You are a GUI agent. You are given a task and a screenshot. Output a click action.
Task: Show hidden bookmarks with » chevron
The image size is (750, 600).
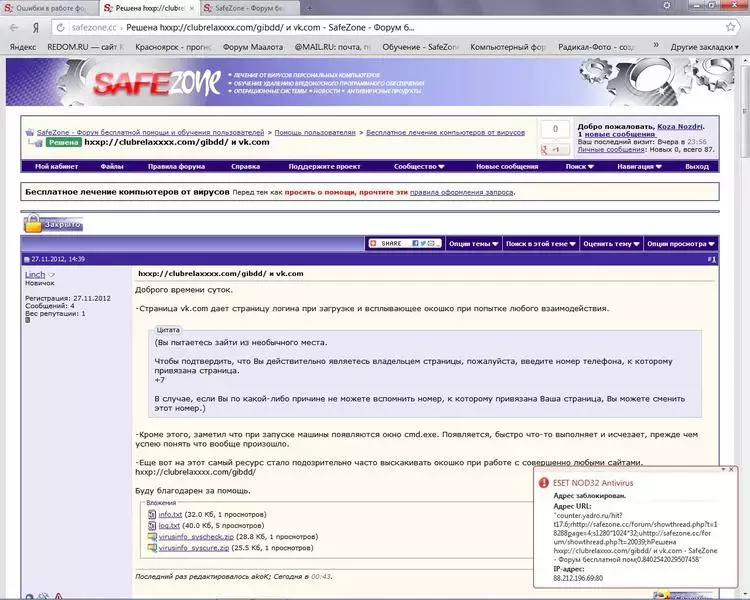tap(656, 45)
